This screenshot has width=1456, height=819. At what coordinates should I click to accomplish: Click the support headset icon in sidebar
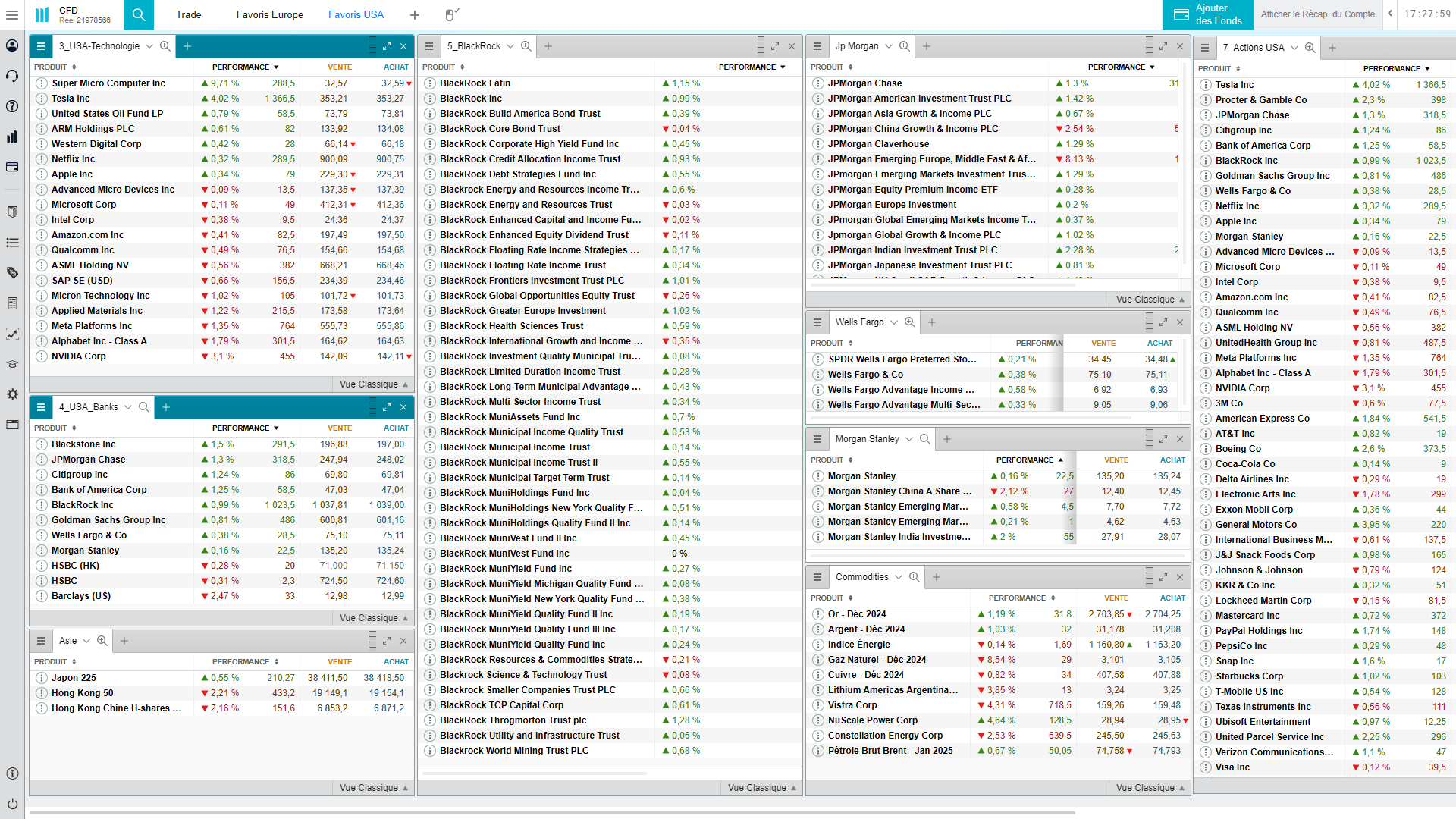(12, 76)
